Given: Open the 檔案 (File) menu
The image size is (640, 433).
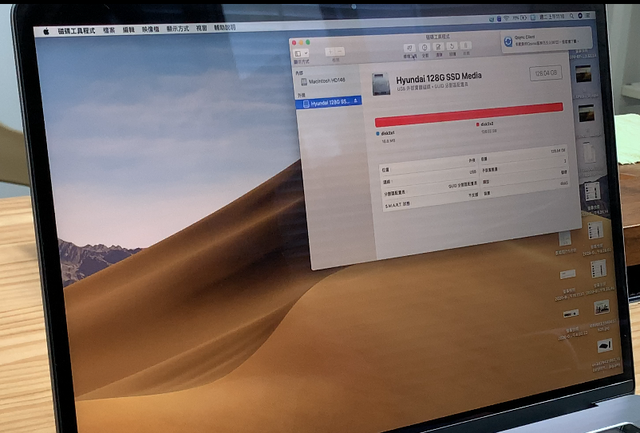Looking at the screenshot, I should pos(109,30).
